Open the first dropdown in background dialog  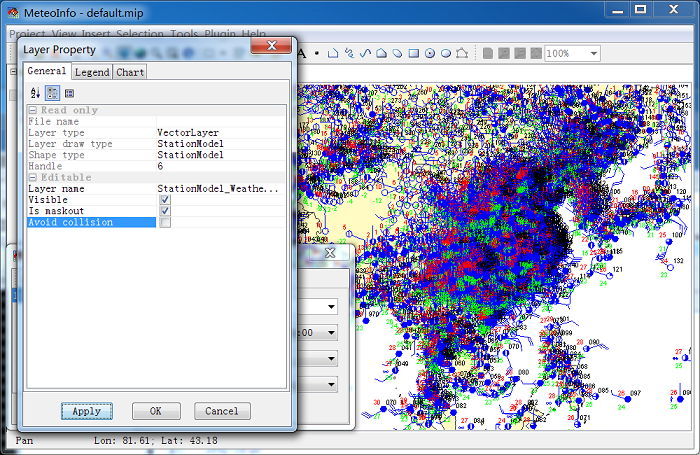tap(331, 306)
